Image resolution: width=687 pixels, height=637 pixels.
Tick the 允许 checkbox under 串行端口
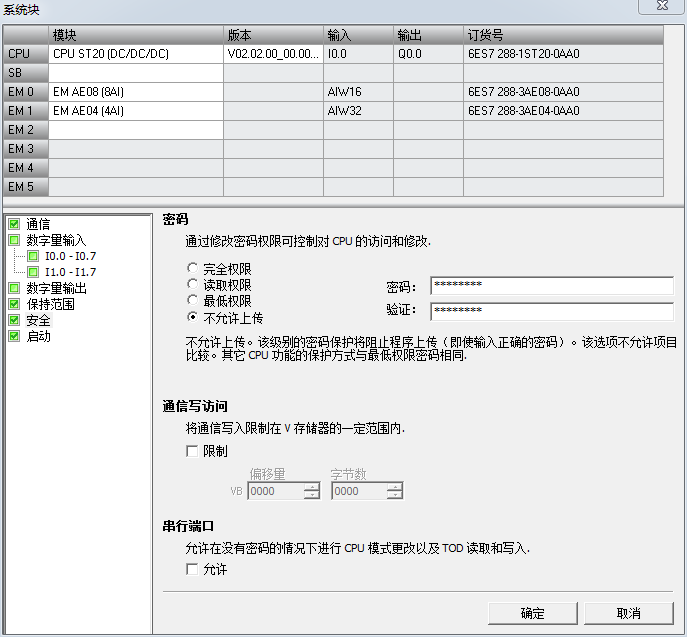(x=192, y=569)
